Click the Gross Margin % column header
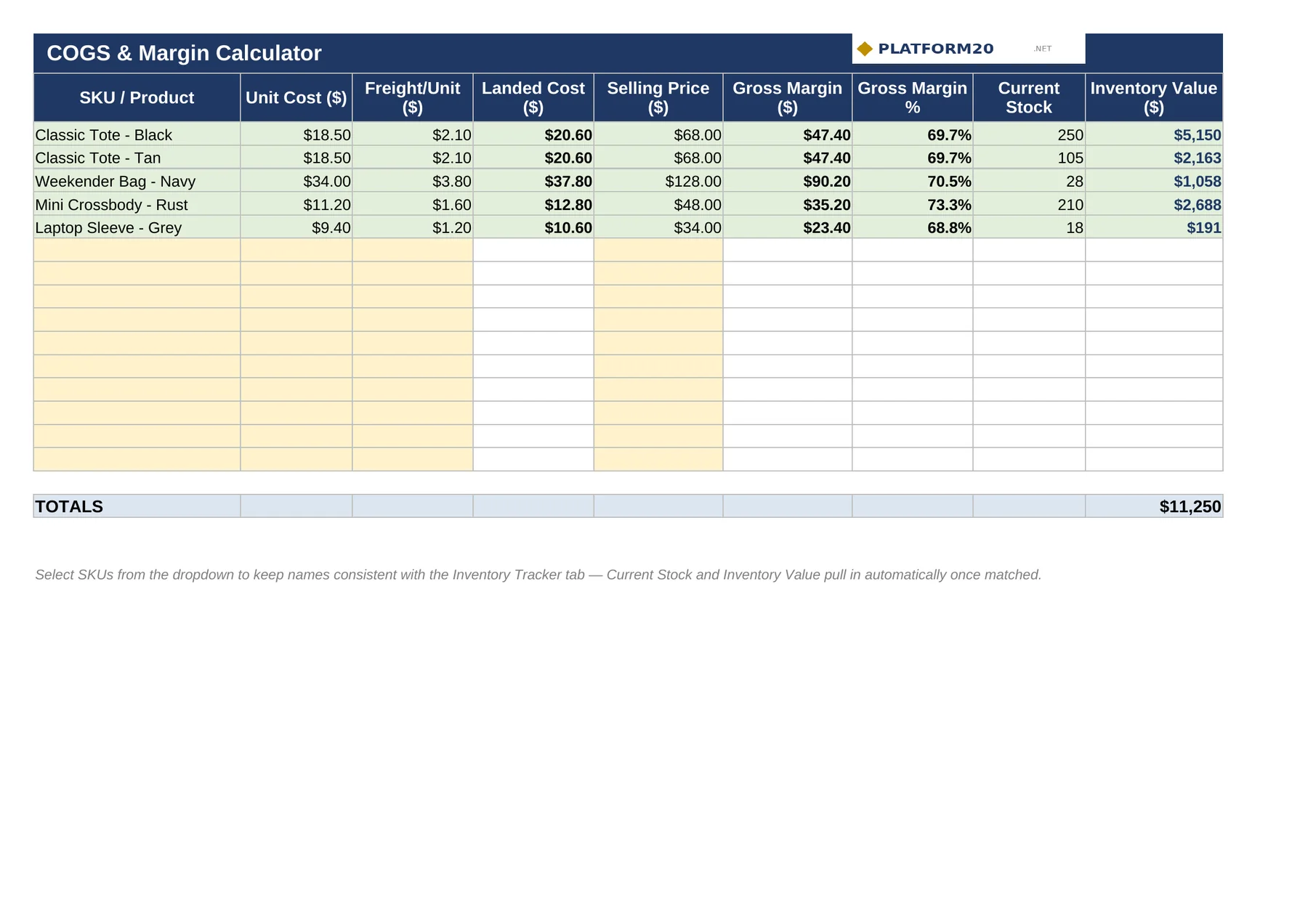The width and height of the screenshot is (1308, 924). (913, 97)
